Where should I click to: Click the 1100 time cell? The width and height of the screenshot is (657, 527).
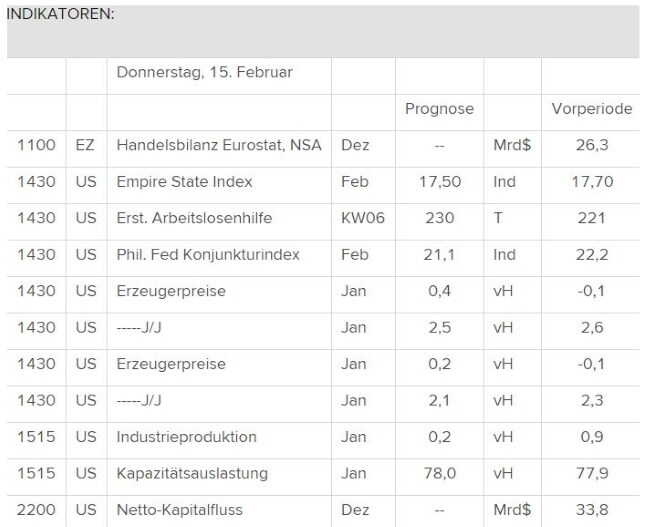36,145
